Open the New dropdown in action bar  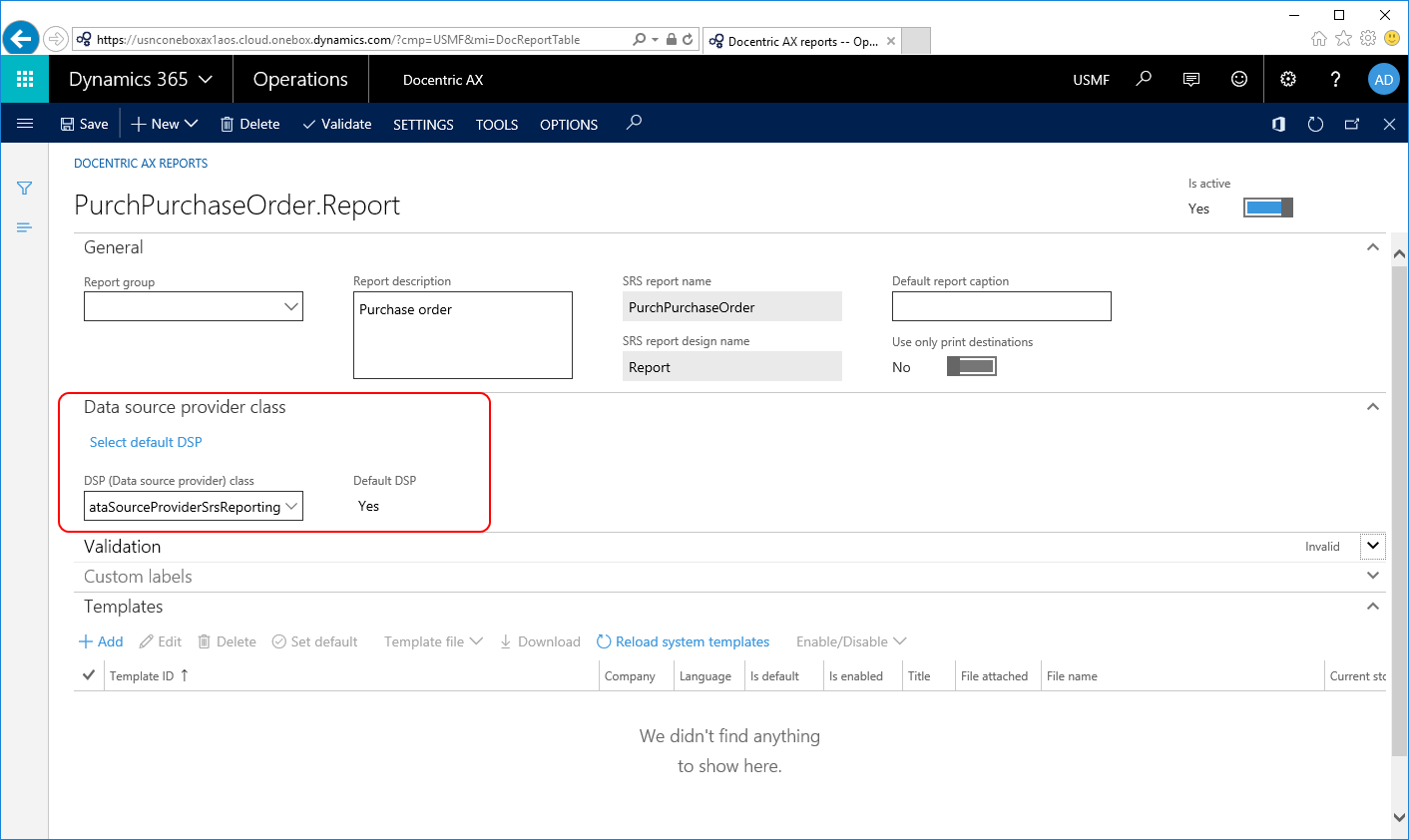tap(166, 124)
